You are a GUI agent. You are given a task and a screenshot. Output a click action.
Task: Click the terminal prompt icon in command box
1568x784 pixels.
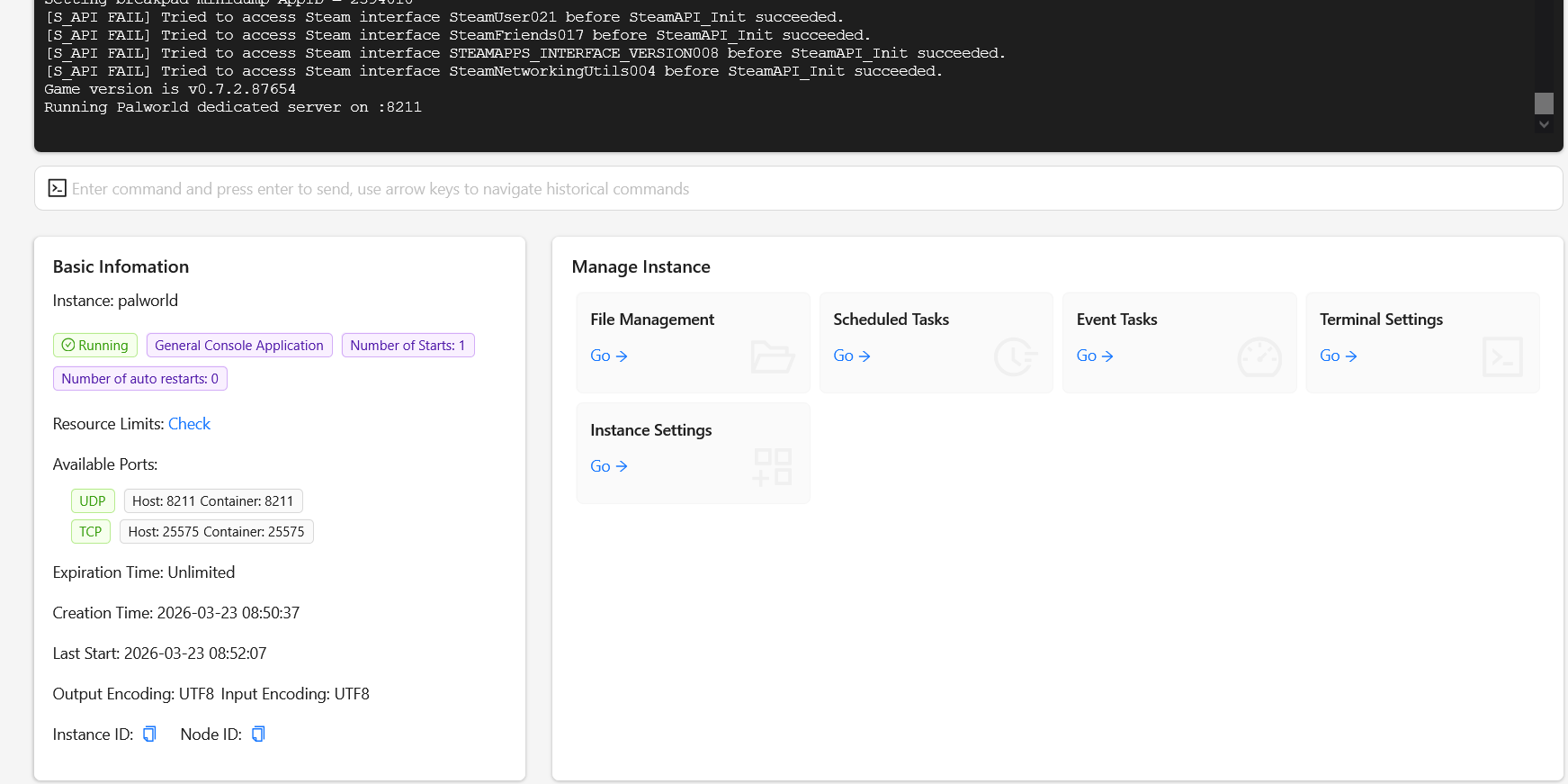click(x=58, y=188)
